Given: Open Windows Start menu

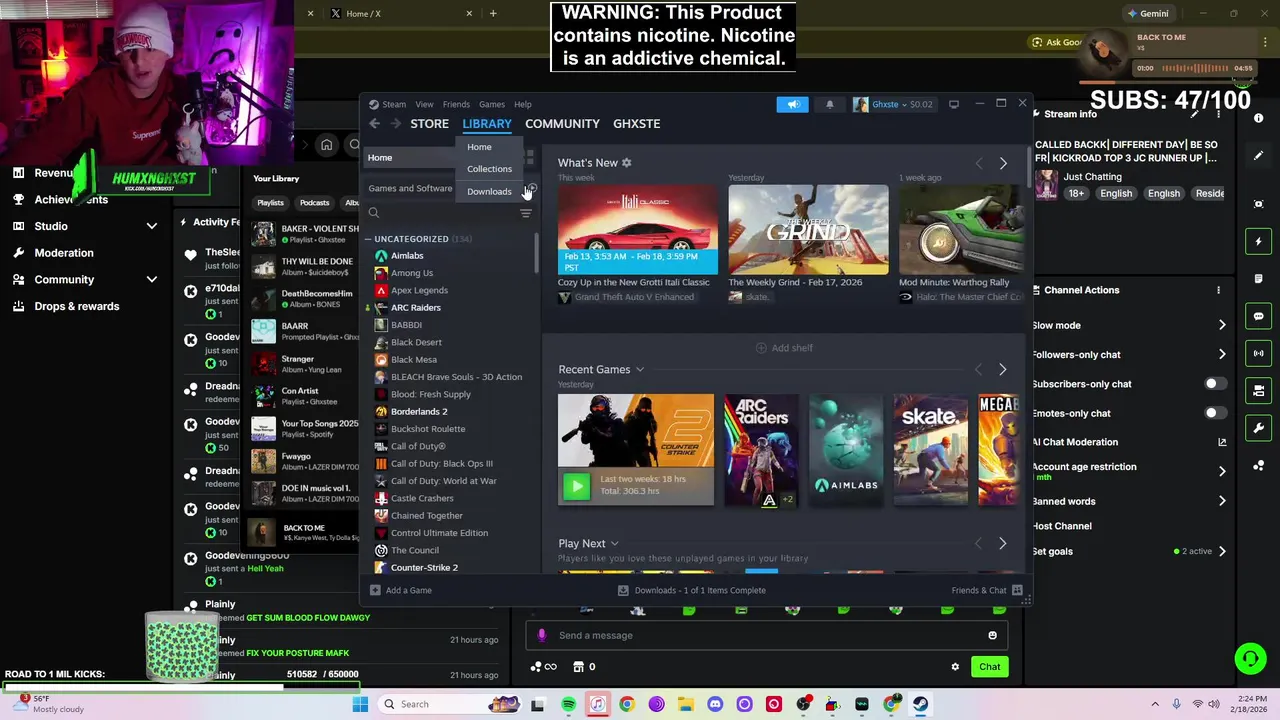Looking at the screenshot, I should coord(360,704).
